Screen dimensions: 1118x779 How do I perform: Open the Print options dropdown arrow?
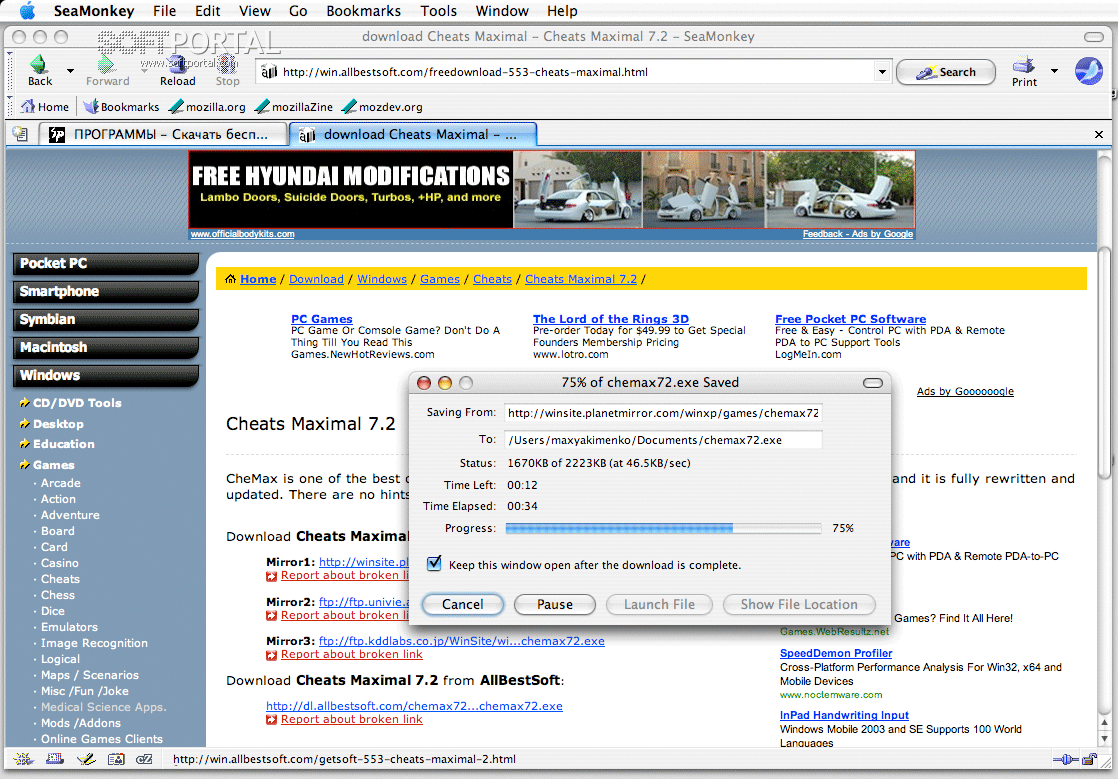coord(1054,71)
